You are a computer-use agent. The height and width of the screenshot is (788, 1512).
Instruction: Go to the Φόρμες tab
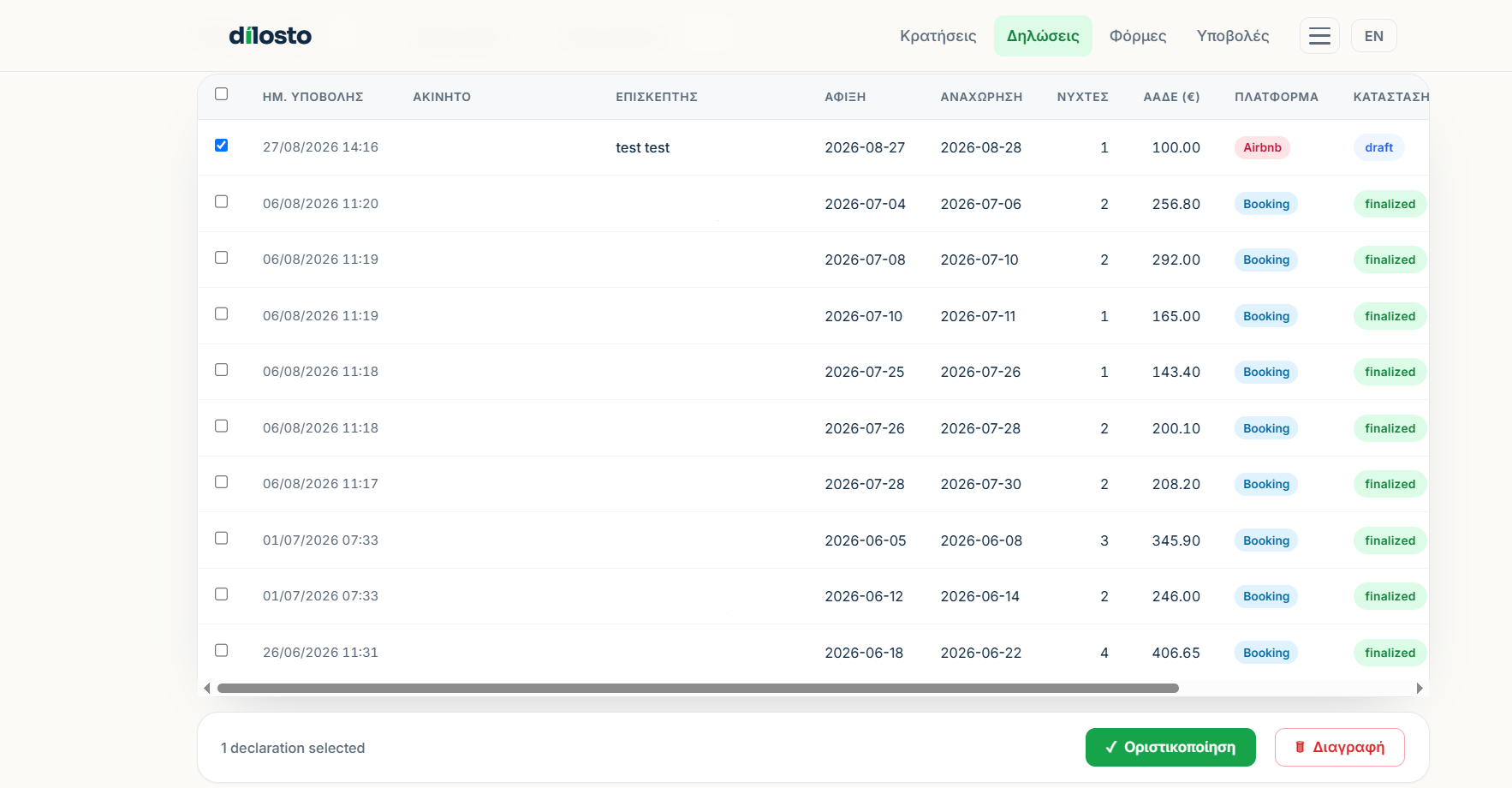1138,36
